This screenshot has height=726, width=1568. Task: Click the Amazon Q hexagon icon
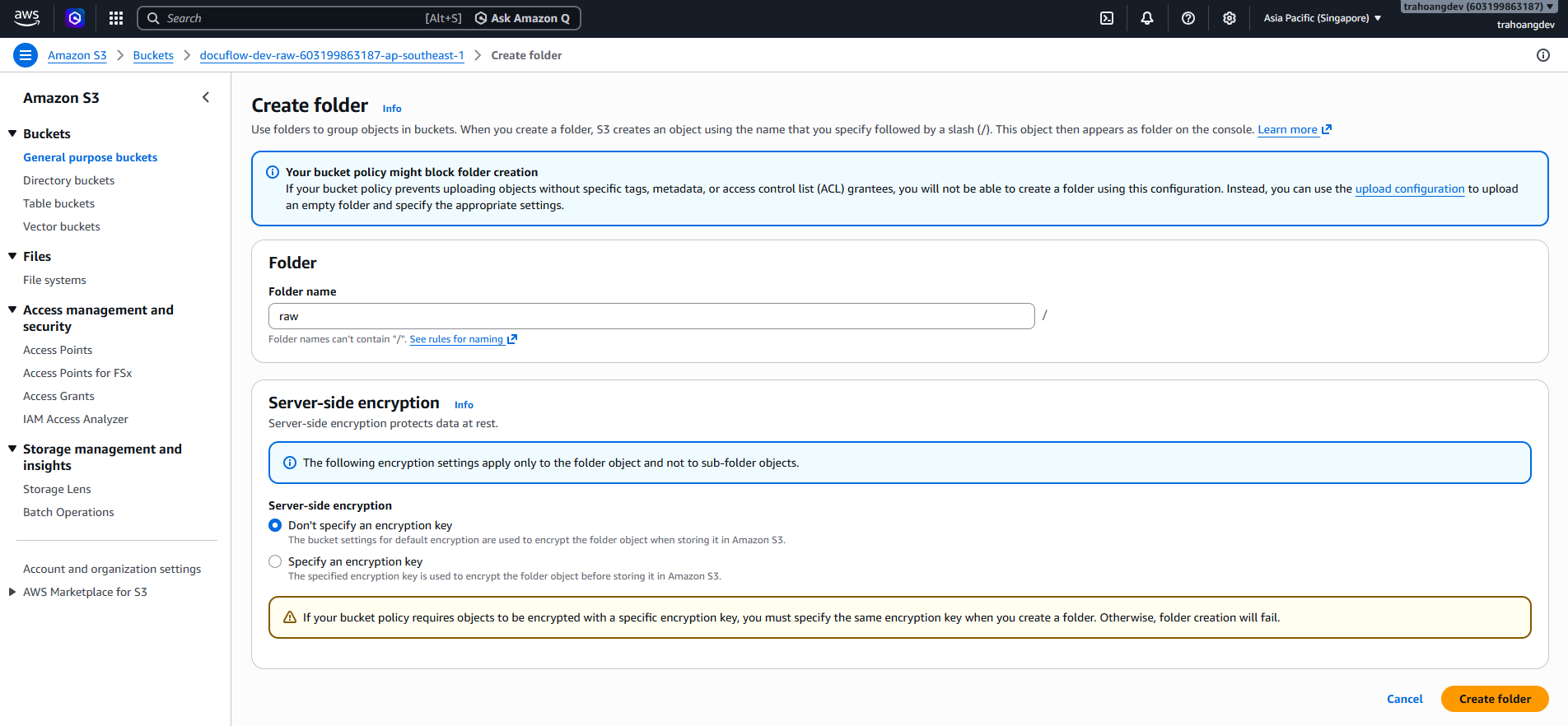75,17
